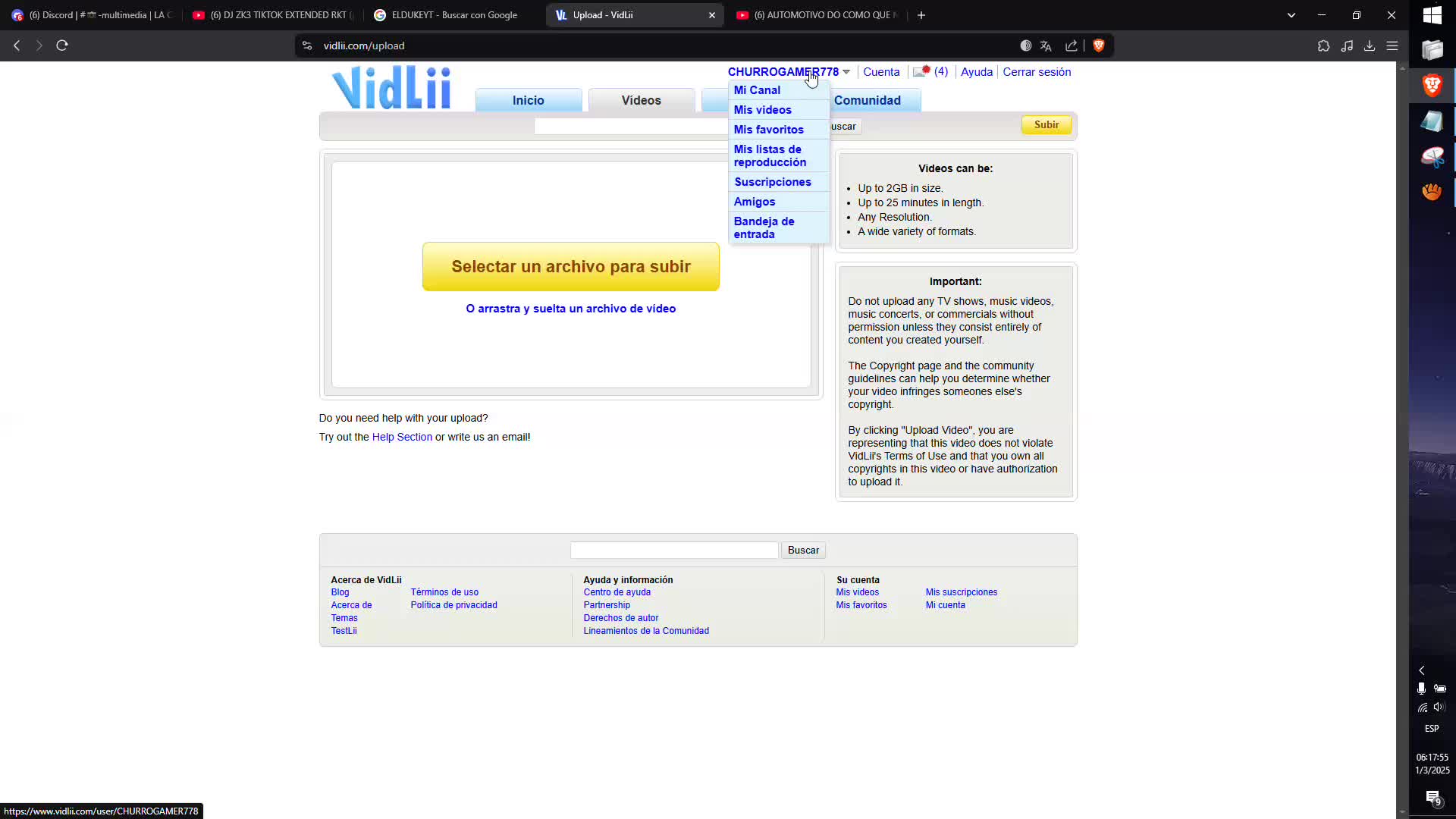Click the top search input field
The image size is (1456, 819).
pyautogui.click(x=631, y=127)
